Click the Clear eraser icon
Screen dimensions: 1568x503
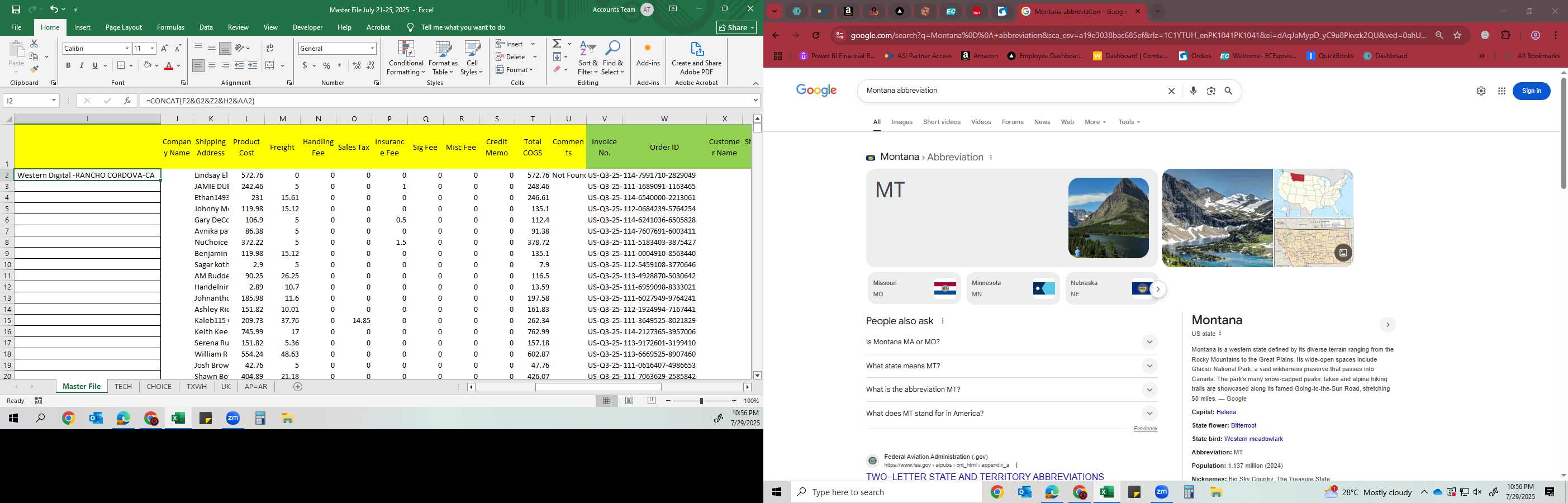pyautogui.click(x=557, y=69)
